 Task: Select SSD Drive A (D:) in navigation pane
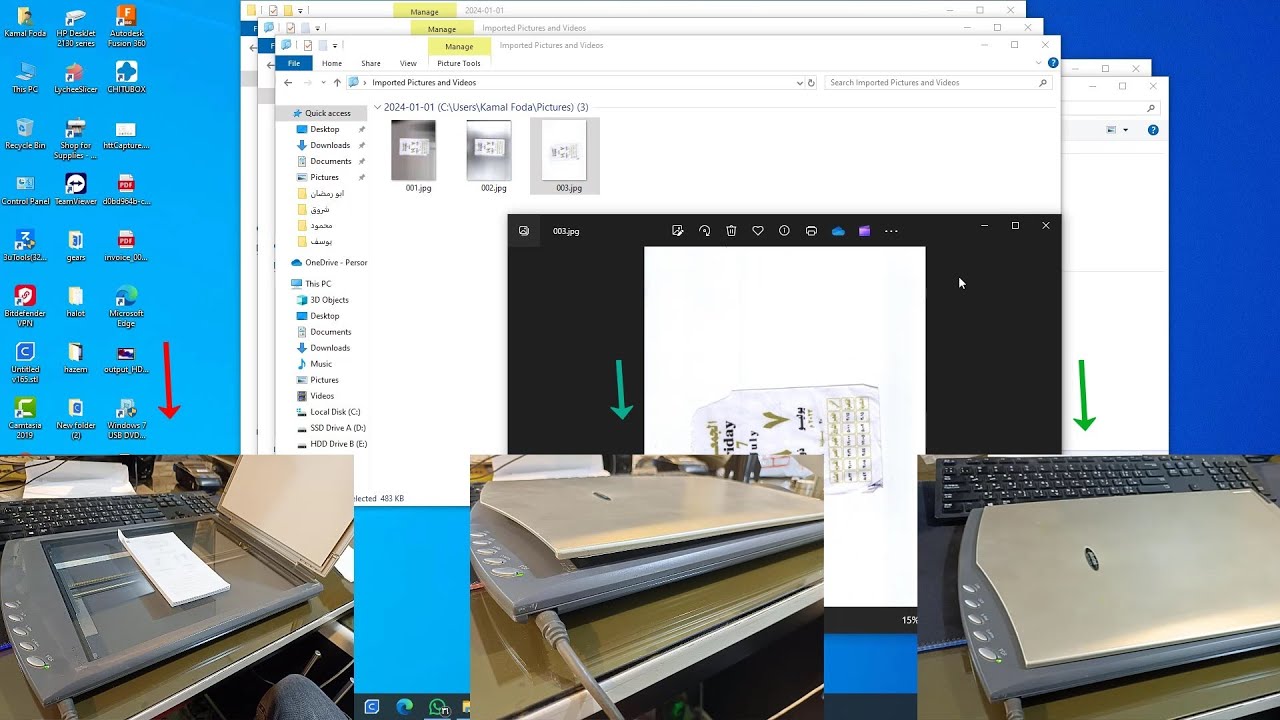pos(338,428)
